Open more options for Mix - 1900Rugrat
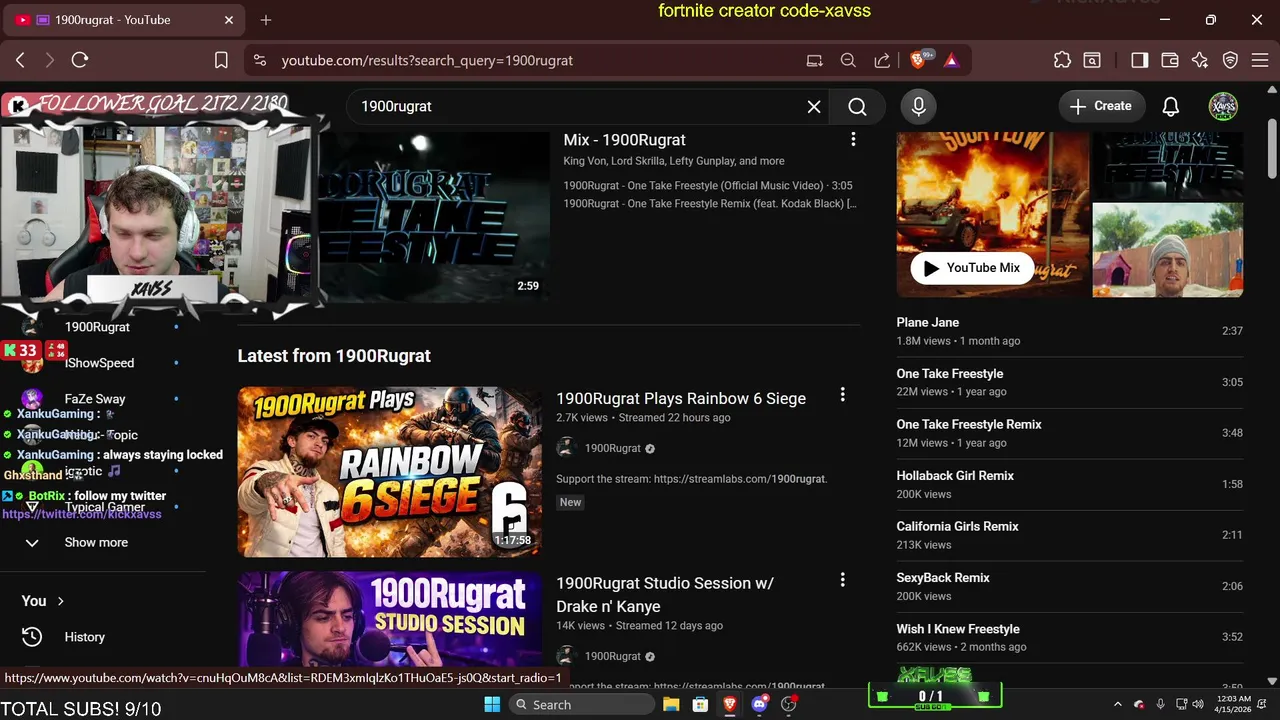 point(853,140)
